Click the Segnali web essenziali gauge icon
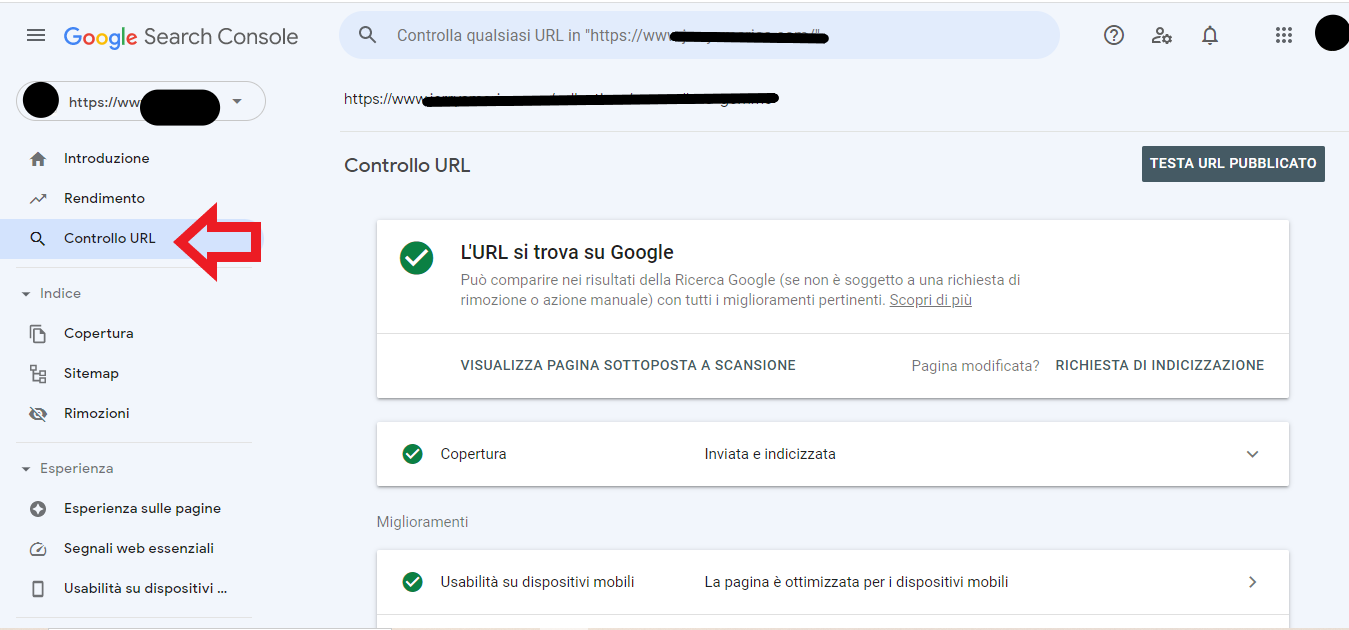 pyautogui.click(x=38, y=549)
